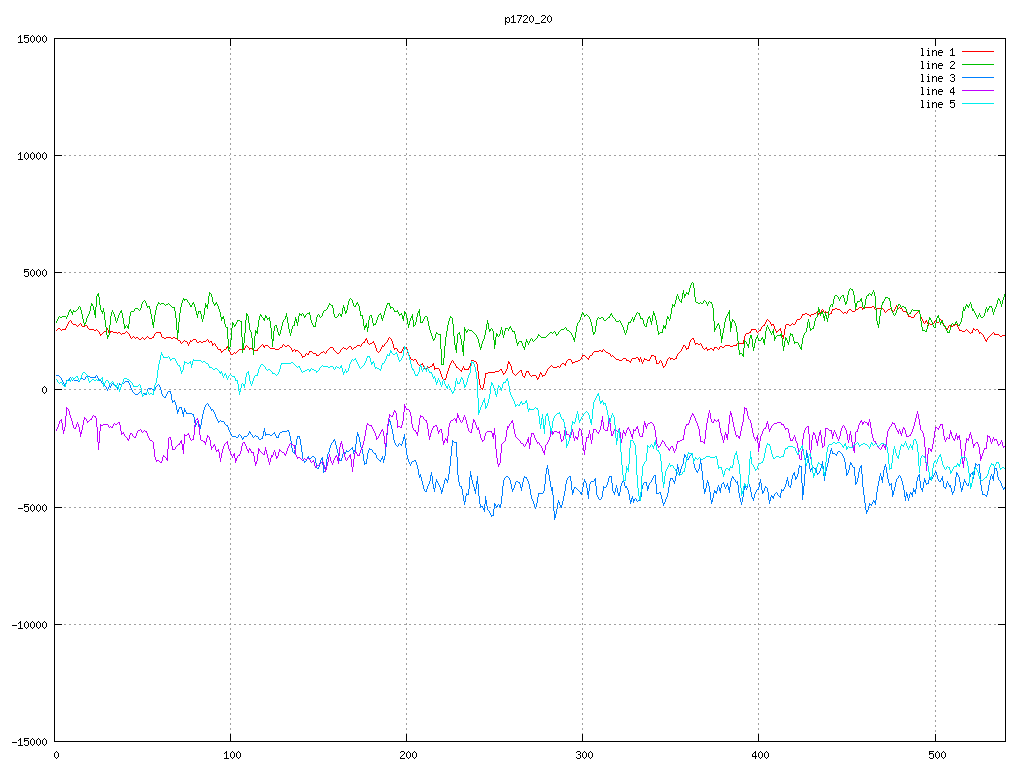
Task: Click the purple line 4 legend sample
Action: coord(978,91)
